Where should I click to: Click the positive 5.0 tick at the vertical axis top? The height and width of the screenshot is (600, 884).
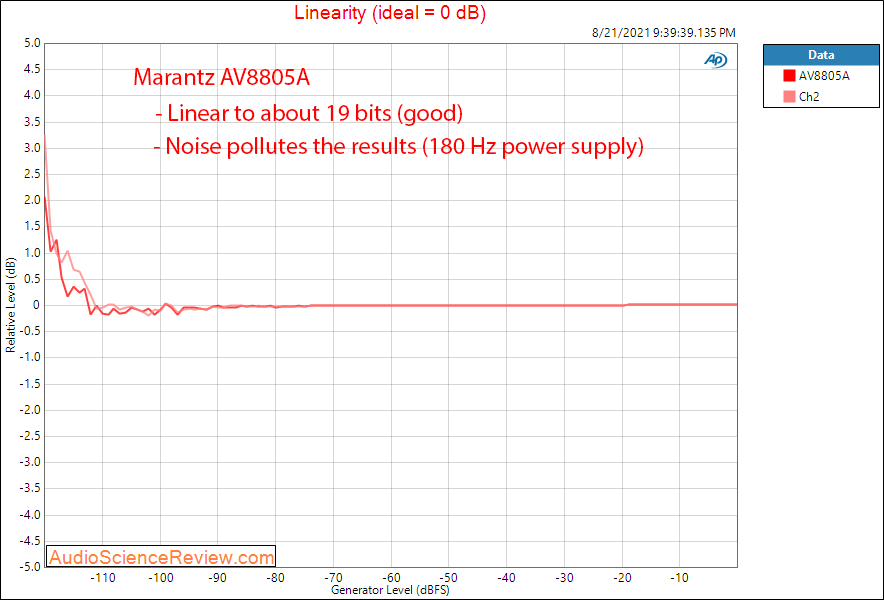tap(33, 43)
